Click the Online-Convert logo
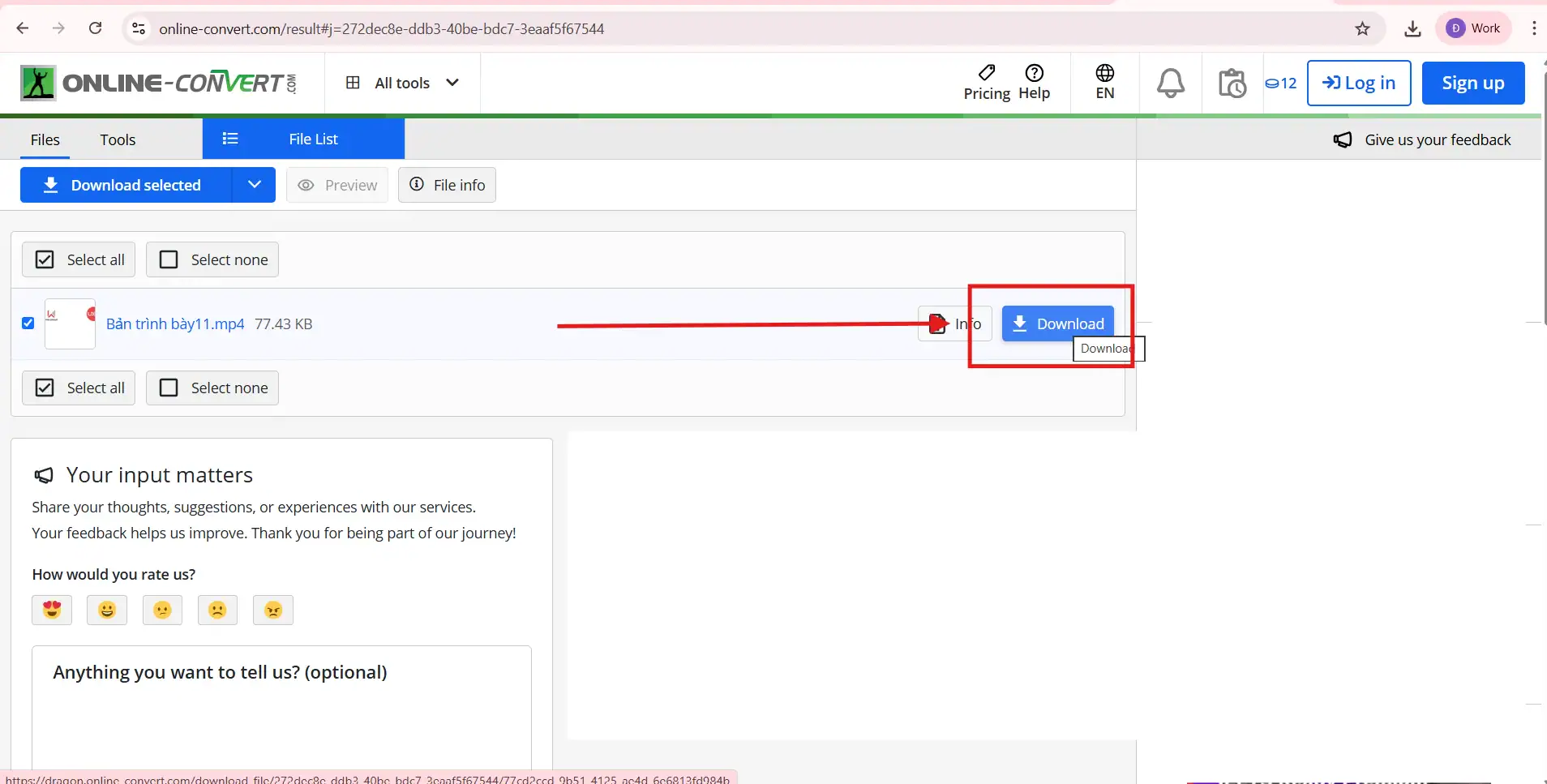1547x784 pixels. 156,82
